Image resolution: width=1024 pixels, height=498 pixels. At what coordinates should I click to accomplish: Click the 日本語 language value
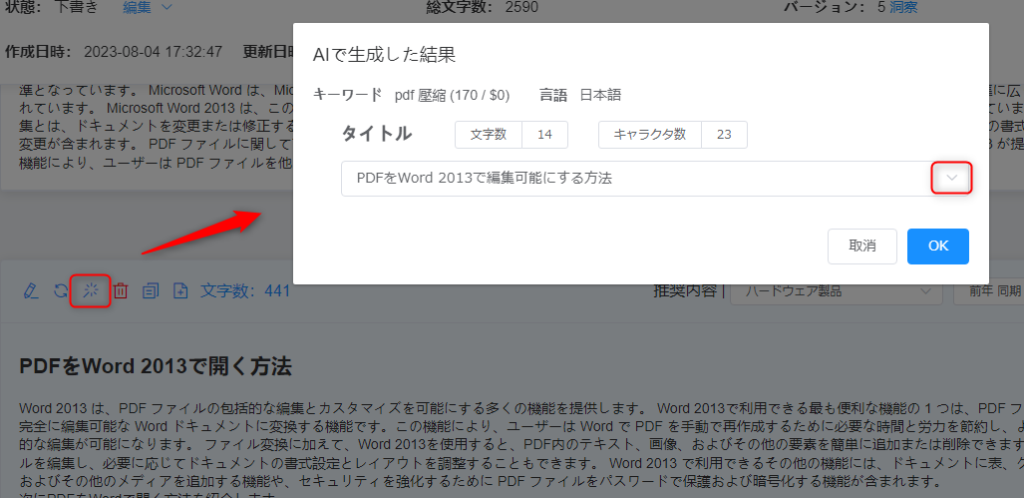click(x=600, y=95)
